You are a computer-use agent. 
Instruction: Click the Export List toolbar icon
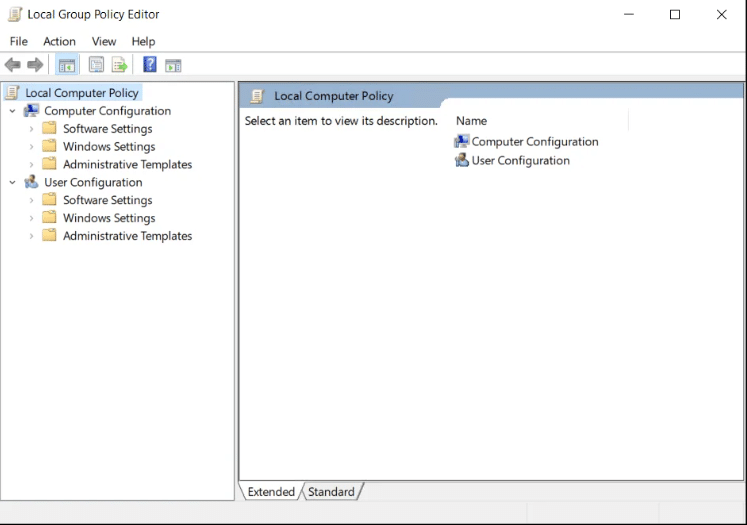[x=119, y=65]
